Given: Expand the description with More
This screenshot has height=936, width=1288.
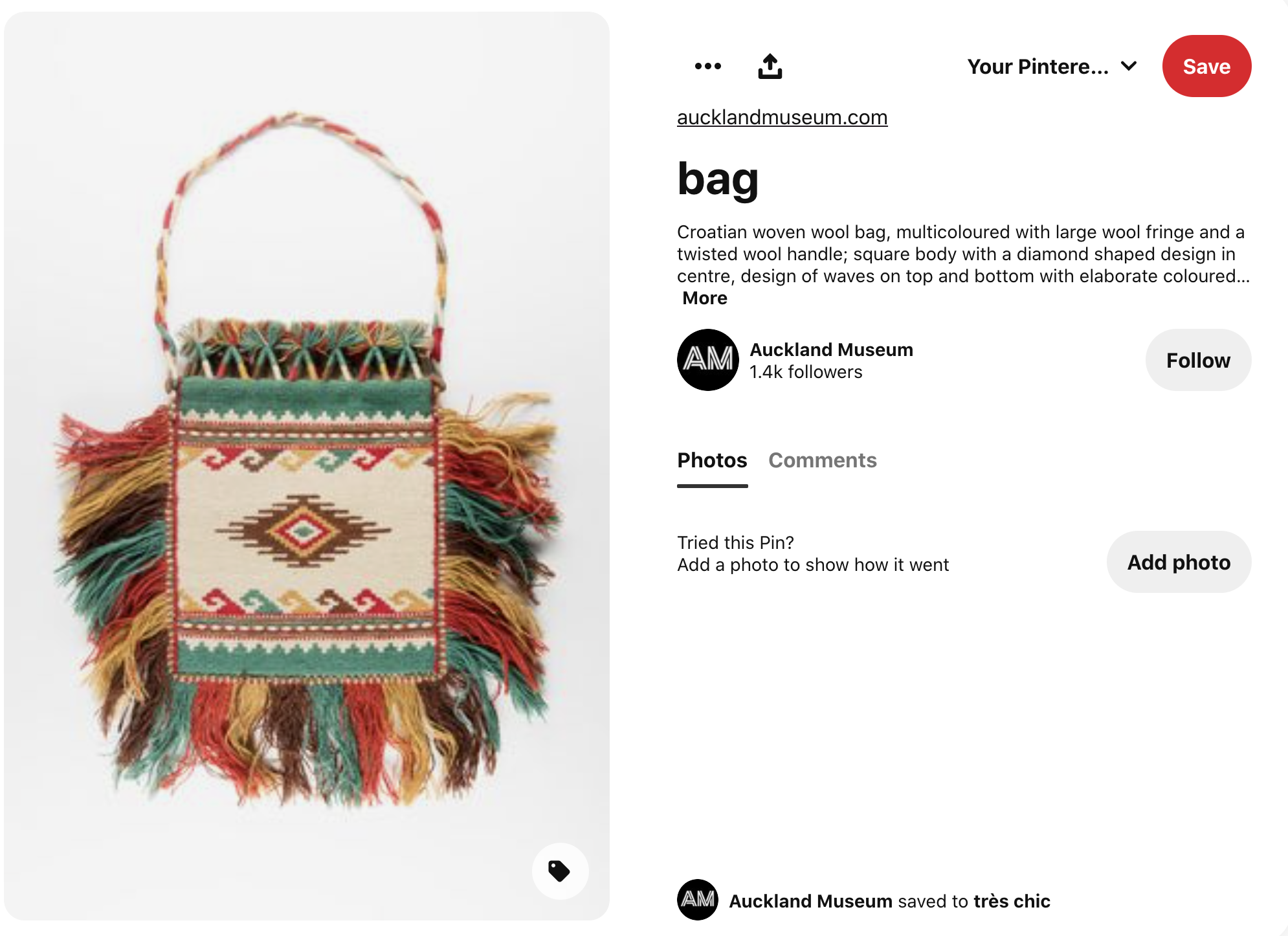Looking at the screenshot, I should [x=705, y=298].
